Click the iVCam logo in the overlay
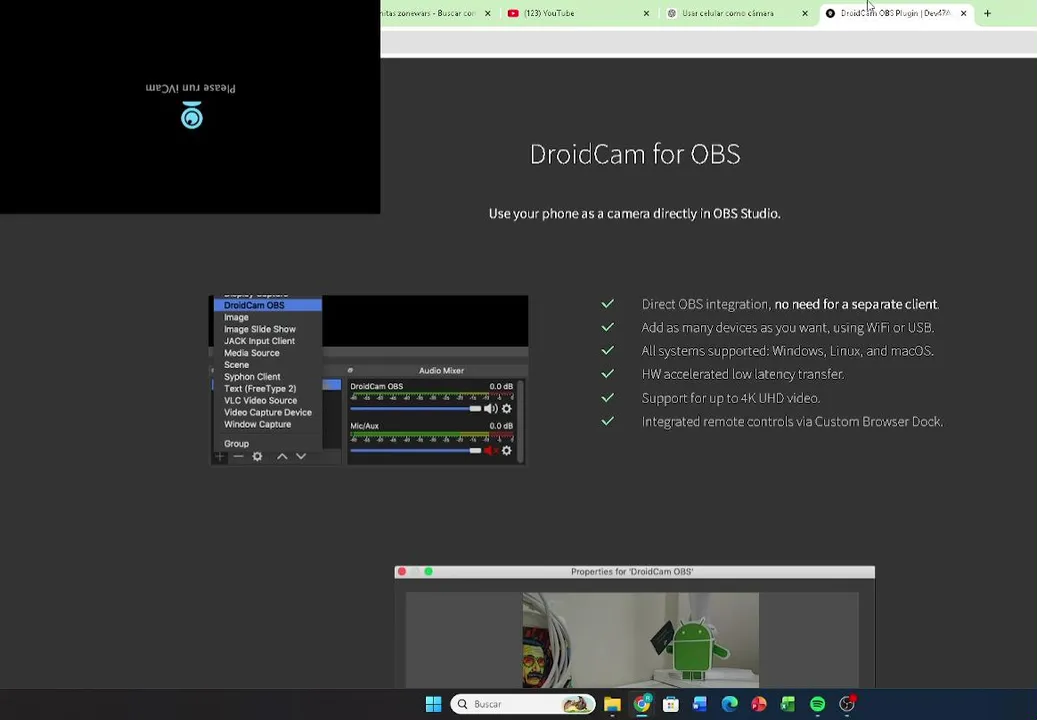 192,115
